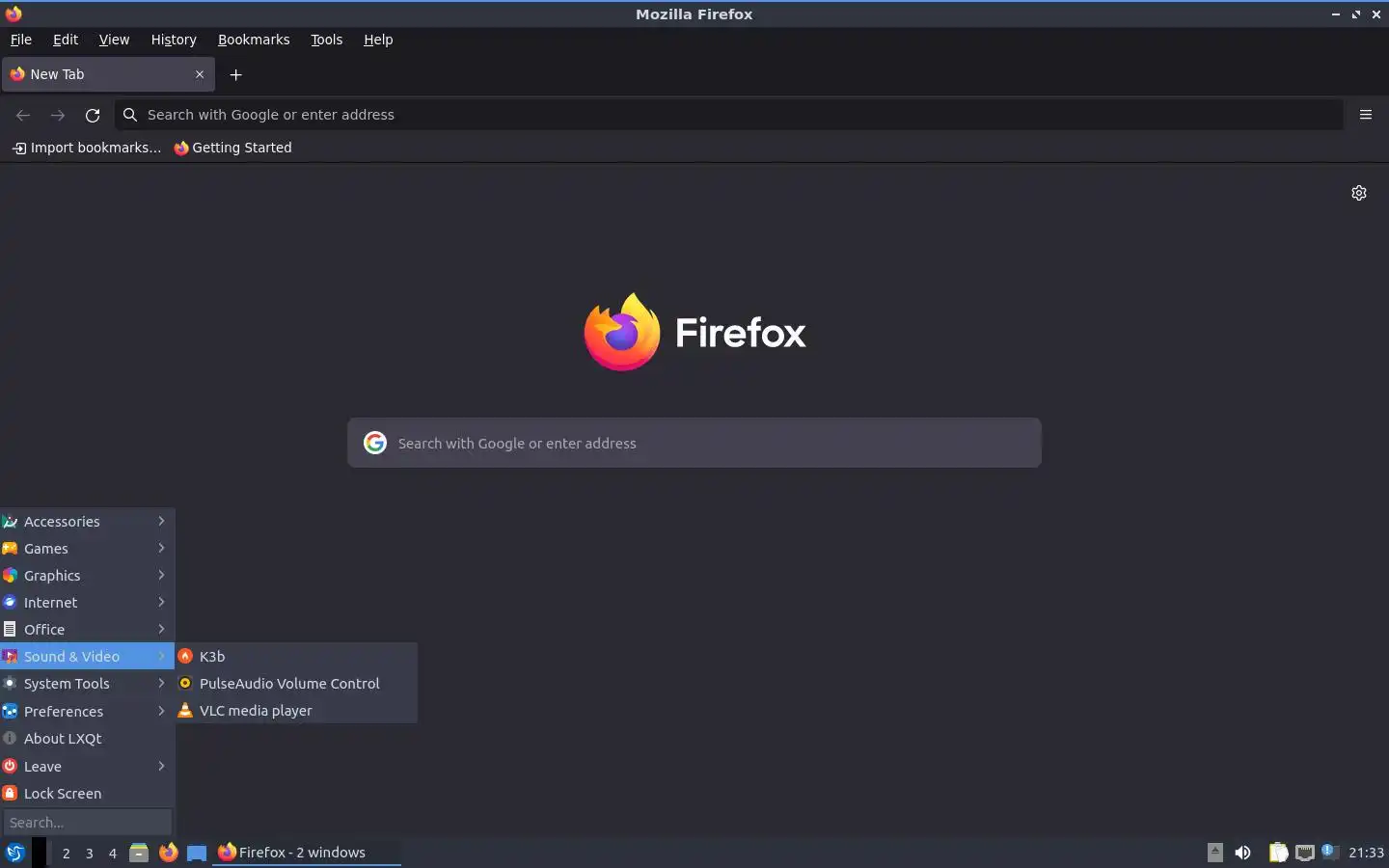This screenshot has width=1389, height=868.
Task: Reload the current page
Action: click(93, 115)
